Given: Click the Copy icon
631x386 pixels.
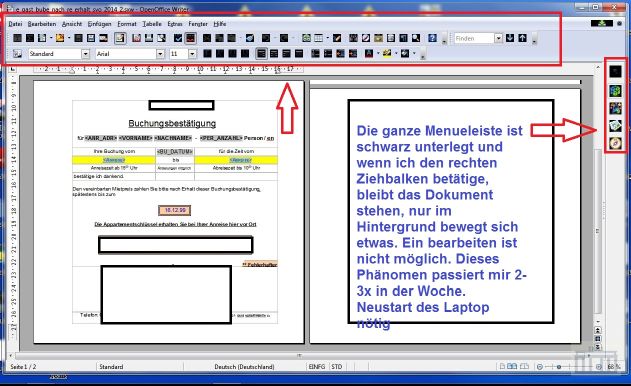Looking at the screenshot, I should pos(219,38).
